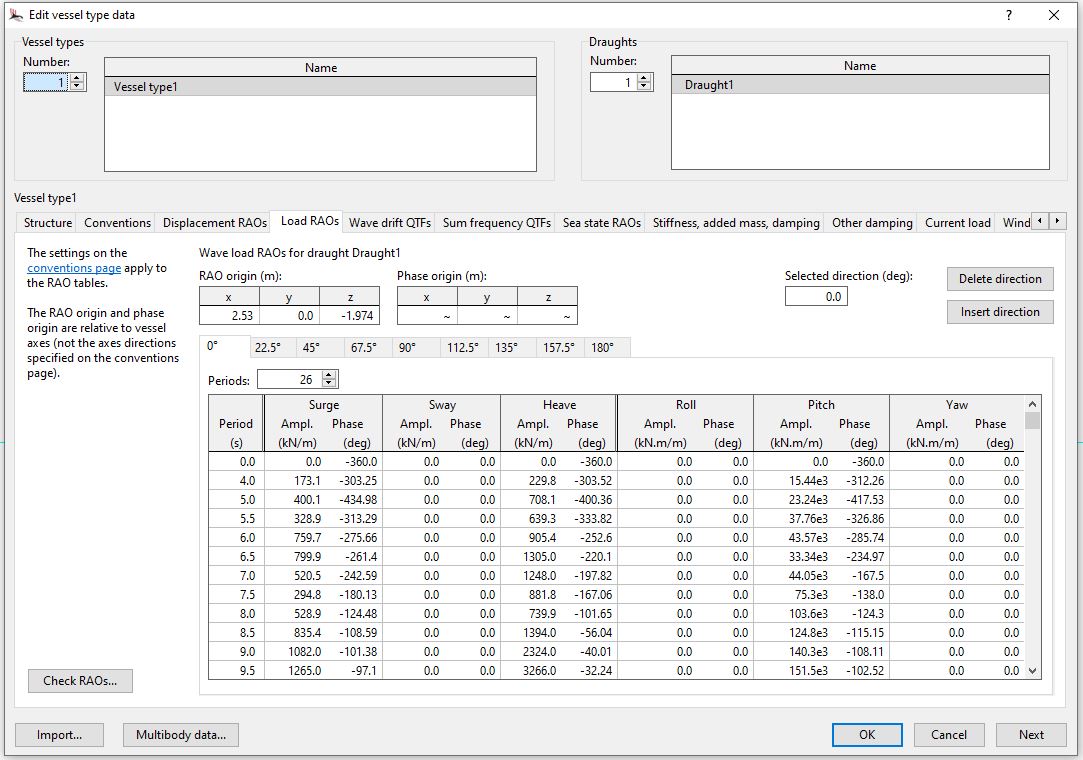
Task: Confirm with the OK button
Action: [867, 734]
